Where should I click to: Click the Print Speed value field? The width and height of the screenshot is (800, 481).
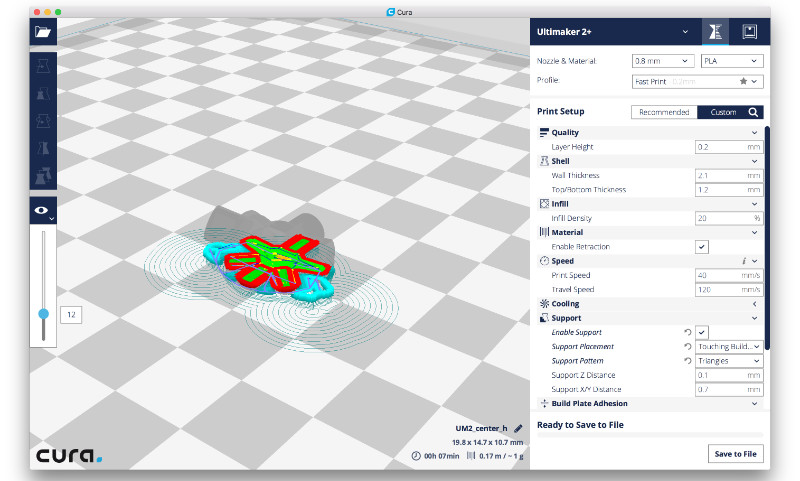tap(729, 275)
